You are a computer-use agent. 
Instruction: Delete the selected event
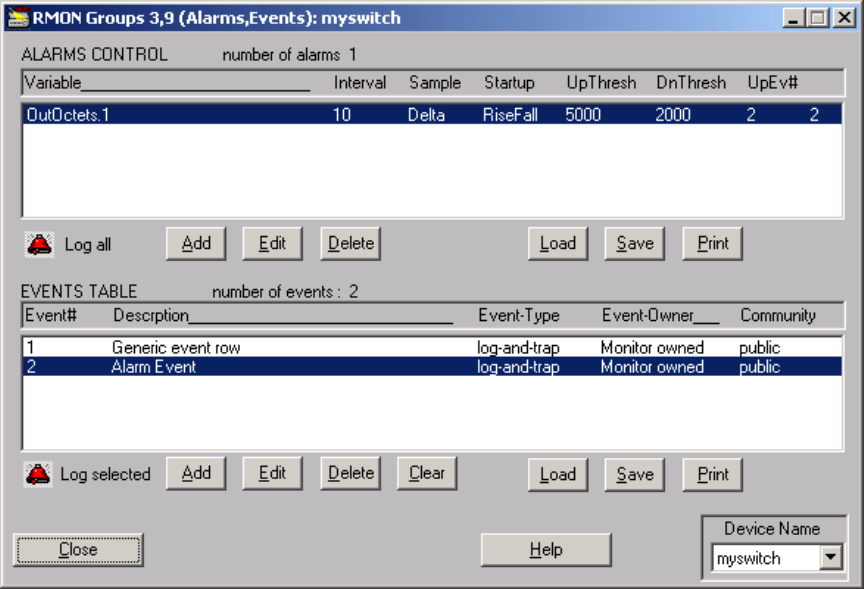pos(350,473)
